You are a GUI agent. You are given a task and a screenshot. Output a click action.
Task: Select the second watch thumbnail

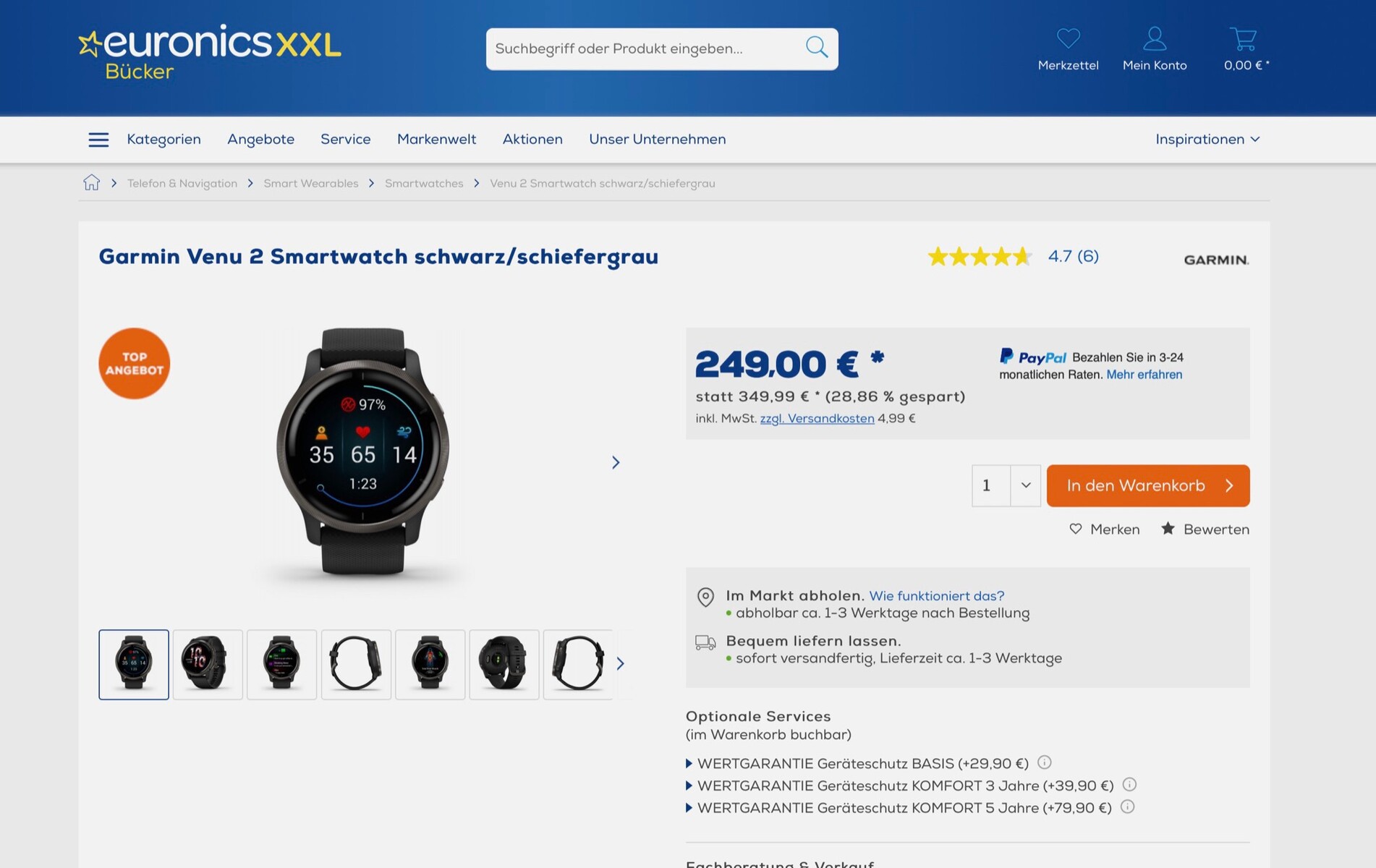click(208, 664)
